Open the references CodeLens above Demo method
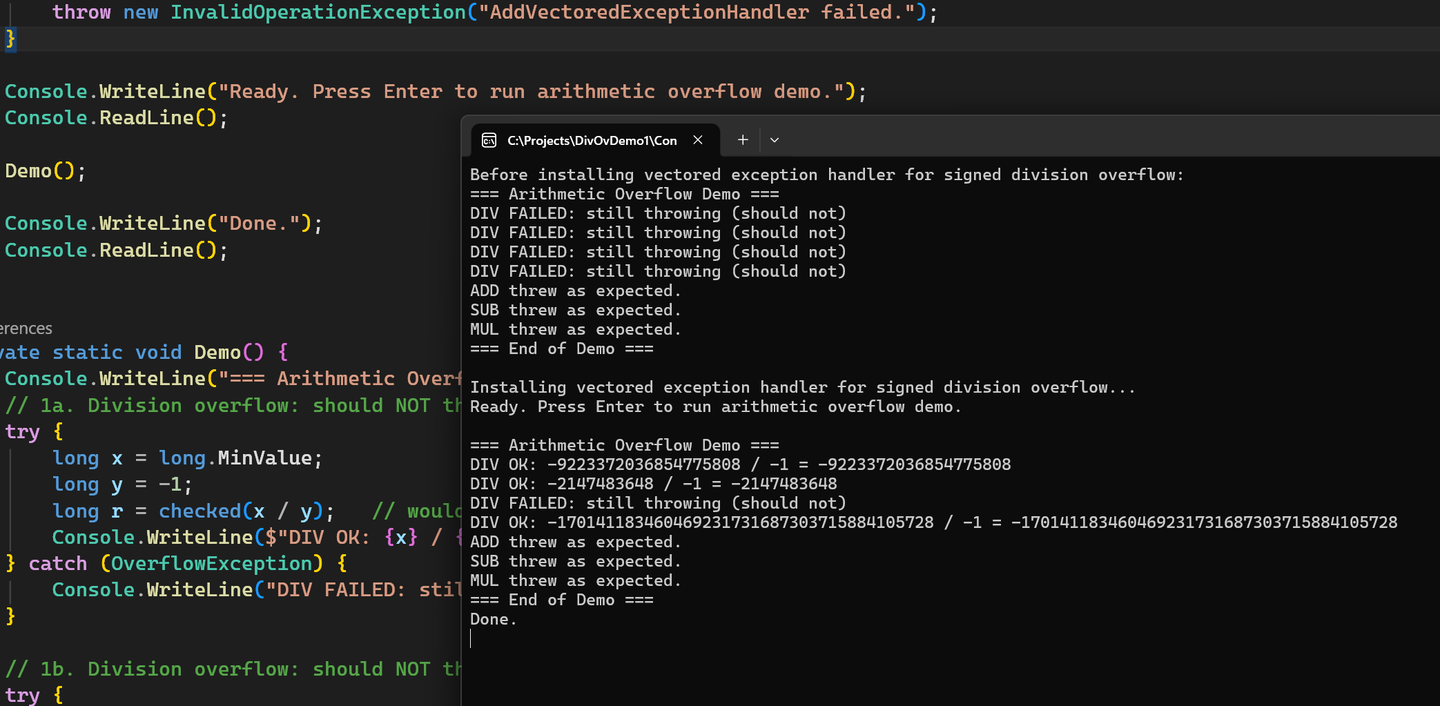 click(x=26, y=328)
